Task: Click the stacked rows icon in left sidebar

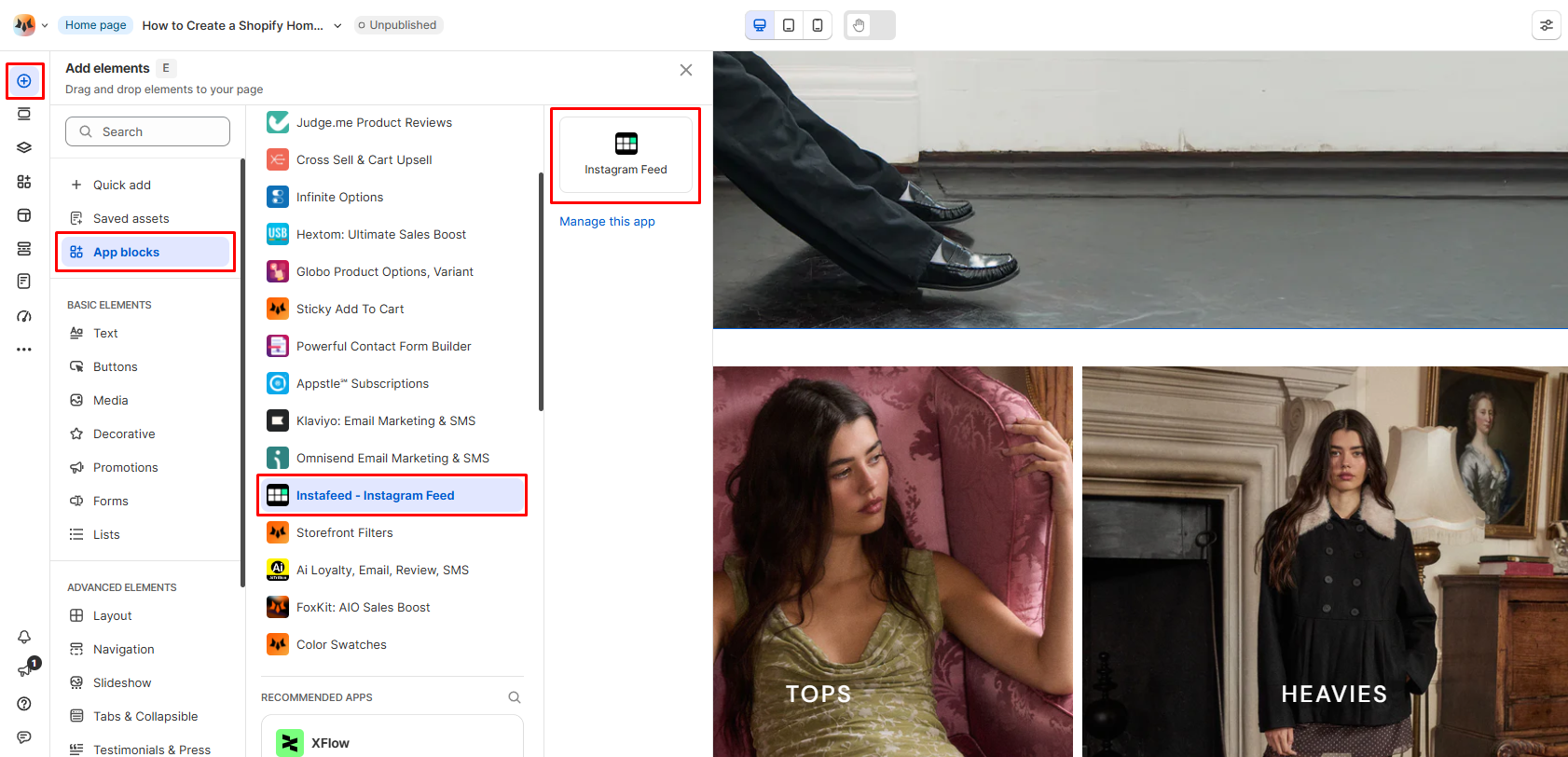Action: (x=24, y=249)
